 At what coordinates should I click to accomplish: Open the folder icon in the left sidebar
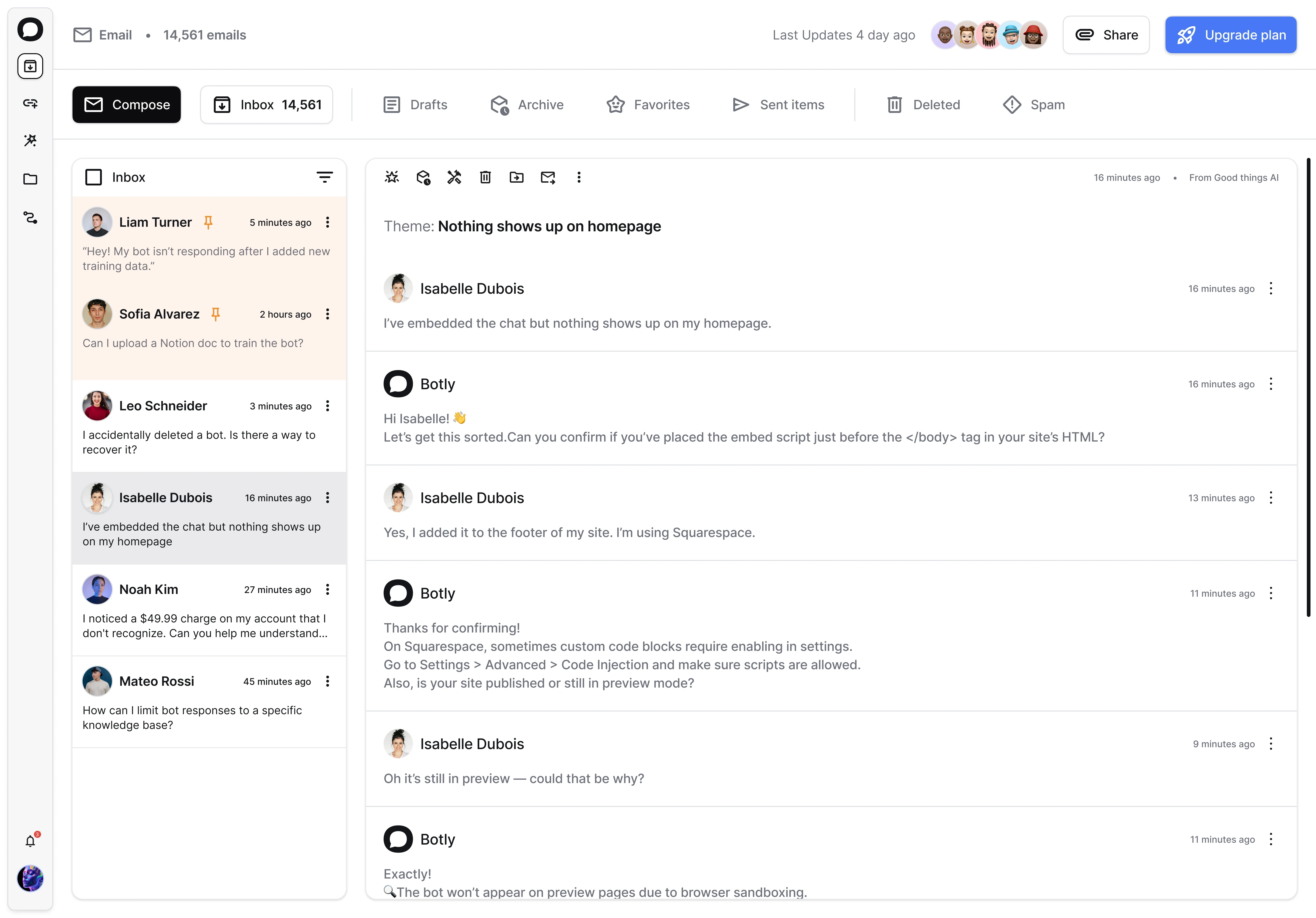pyautogui.click(x=30, y=179)
